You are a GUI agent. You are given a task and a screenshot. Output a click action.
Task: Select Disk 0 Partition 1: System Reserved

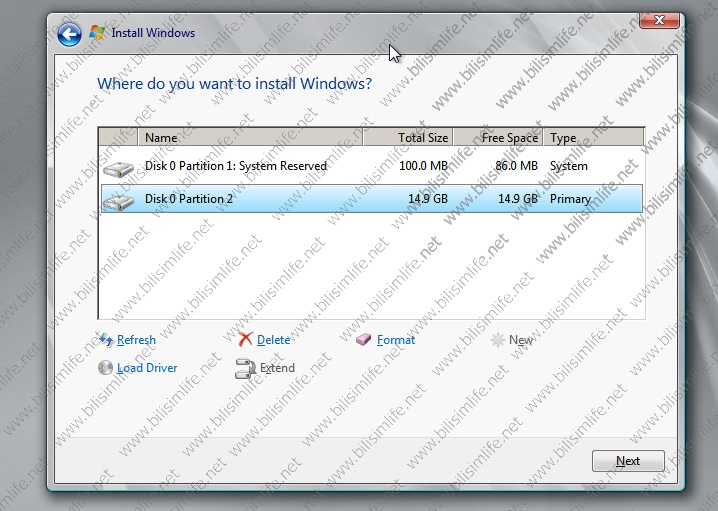click(371, 166)
